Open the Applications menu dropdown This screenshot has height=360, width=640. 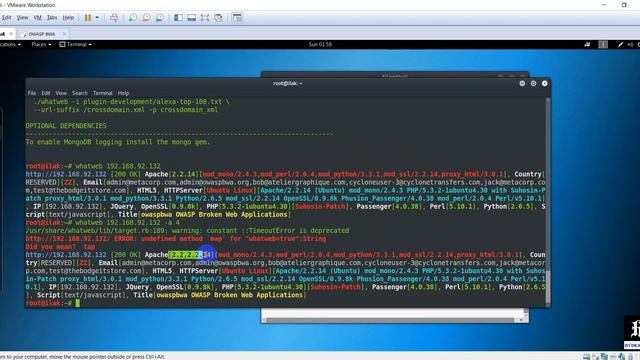click(10, 44)
